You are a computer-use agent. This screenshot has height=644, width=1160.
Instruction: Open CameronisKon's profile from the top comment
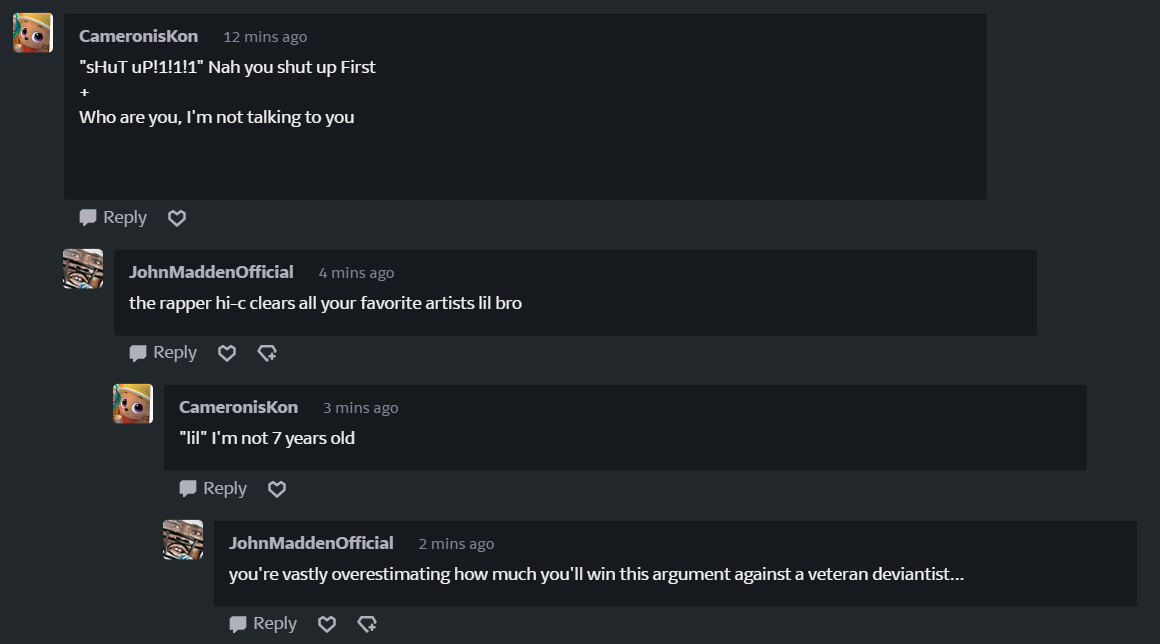(138, 36)
